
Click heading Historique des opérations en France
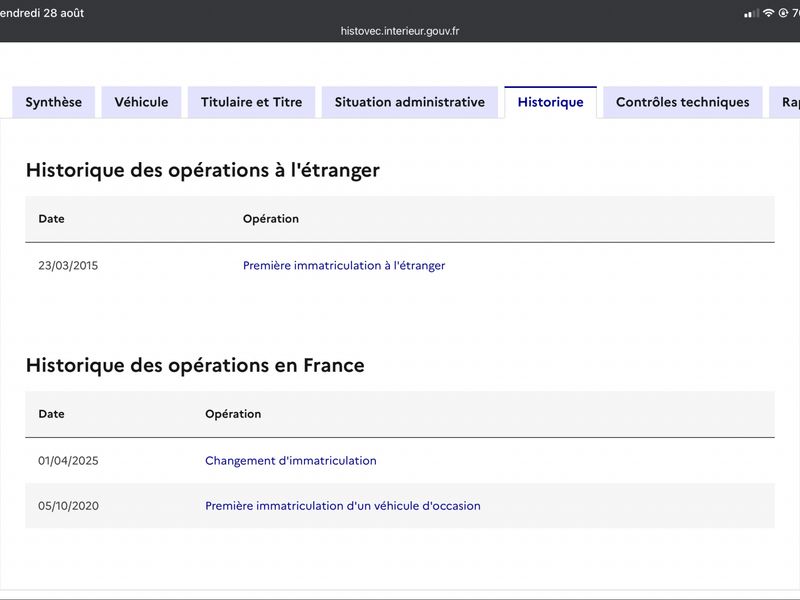(x=195, y=365)
